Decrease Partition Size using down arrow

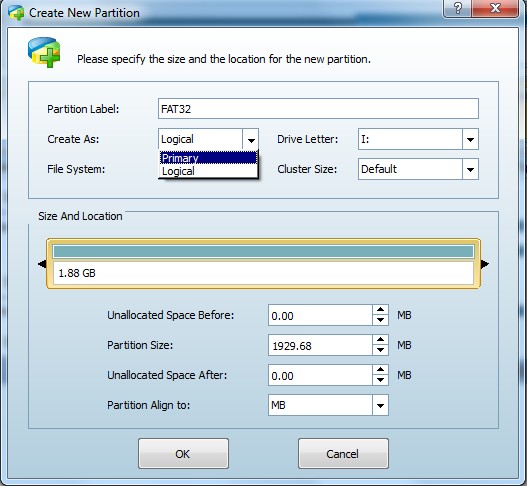(x=380, y=350)
